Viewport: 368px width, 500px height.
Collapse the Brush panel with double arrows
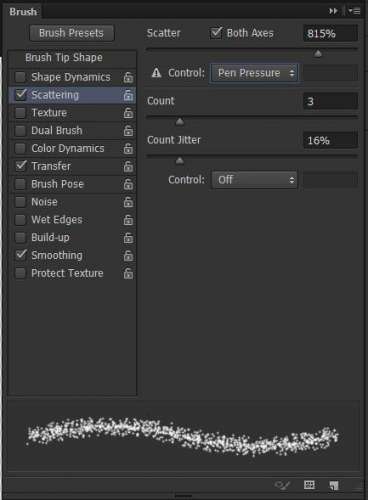tap(333, 11)
